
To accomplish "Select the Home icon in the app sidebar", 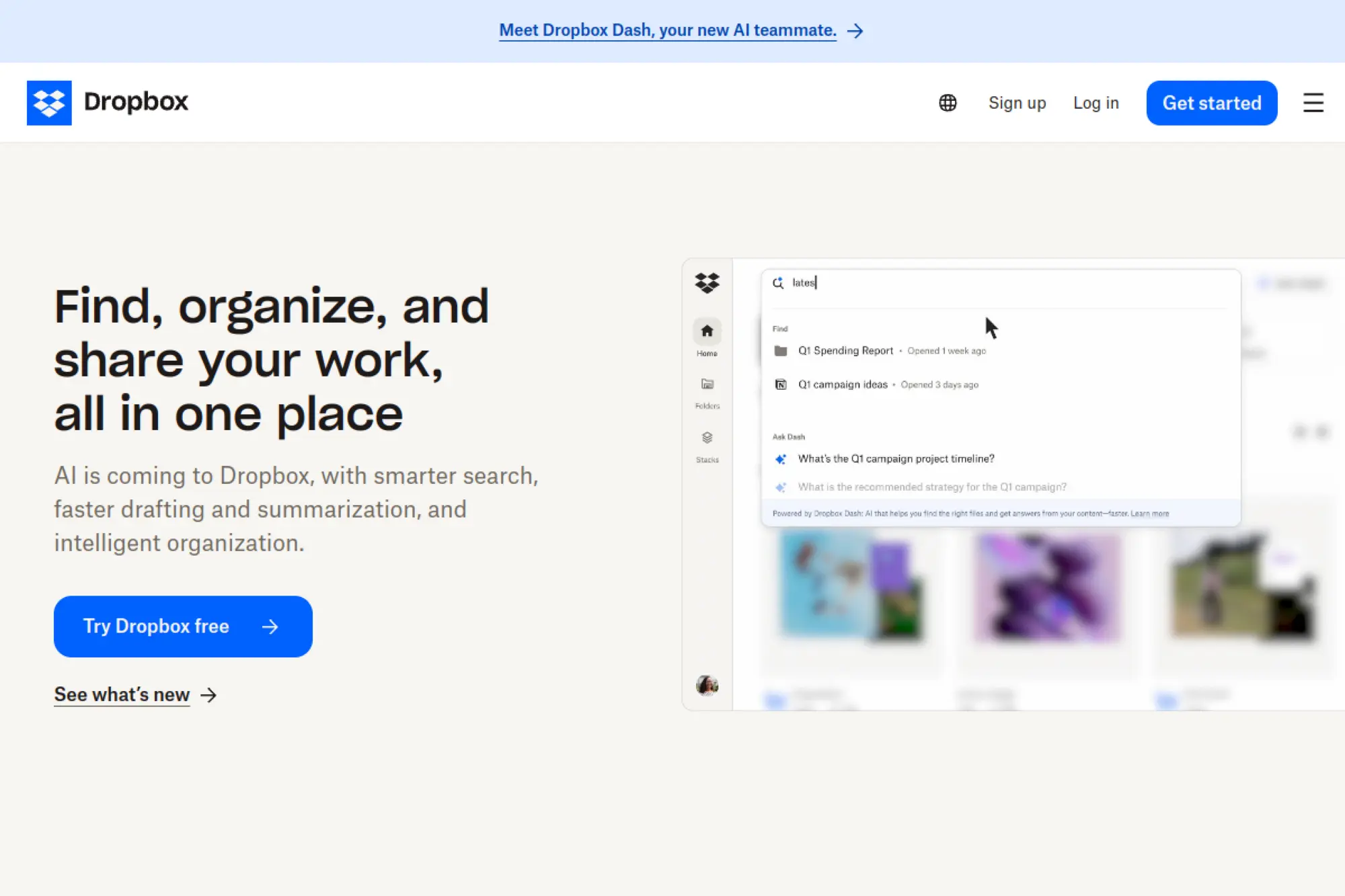I will click(x=707, y=331).
